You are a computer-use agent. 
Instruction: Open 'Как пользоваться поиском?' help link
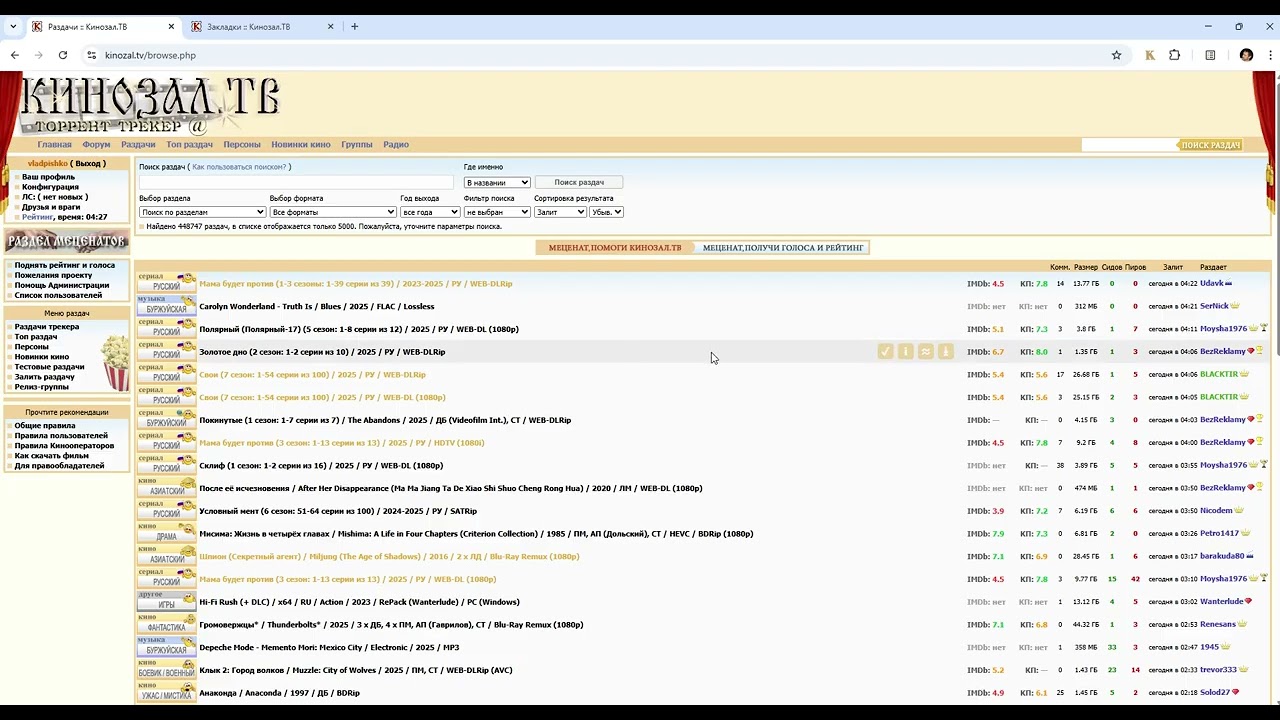(239, 167)
